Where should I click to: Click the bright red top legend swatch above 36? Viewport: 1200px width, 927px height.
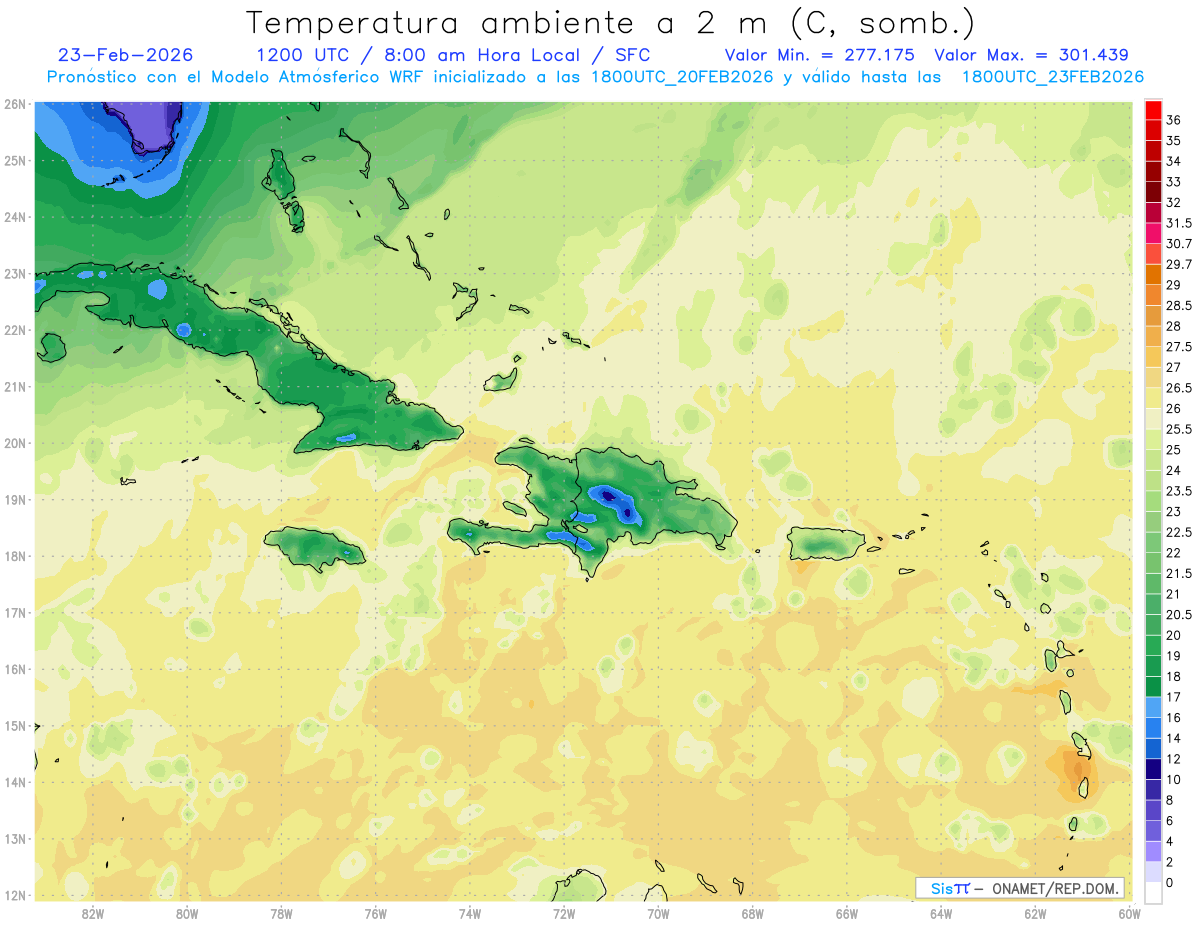coord(1153,110)
